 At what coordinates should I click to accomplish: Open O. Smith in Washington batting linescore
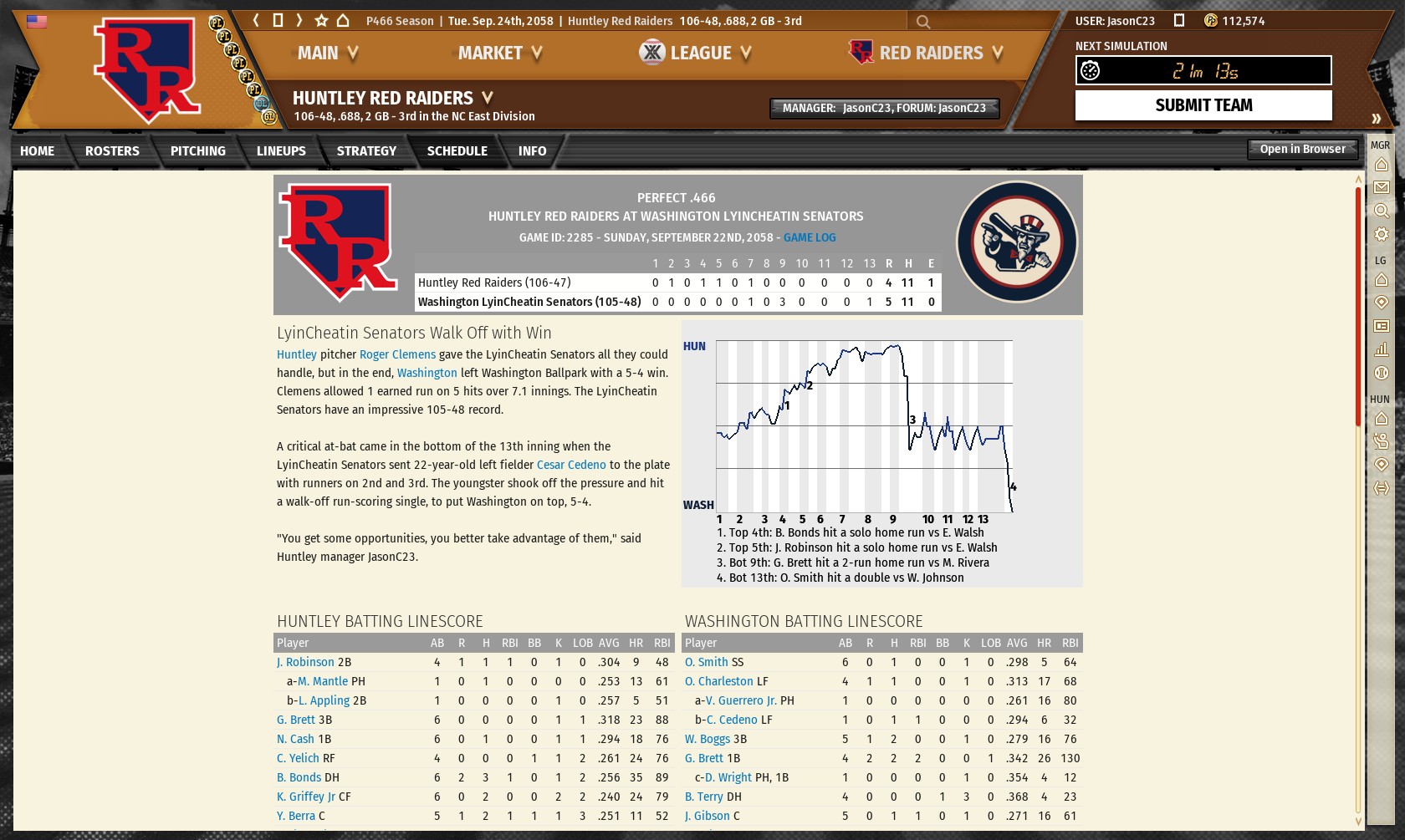coord(707,662)
